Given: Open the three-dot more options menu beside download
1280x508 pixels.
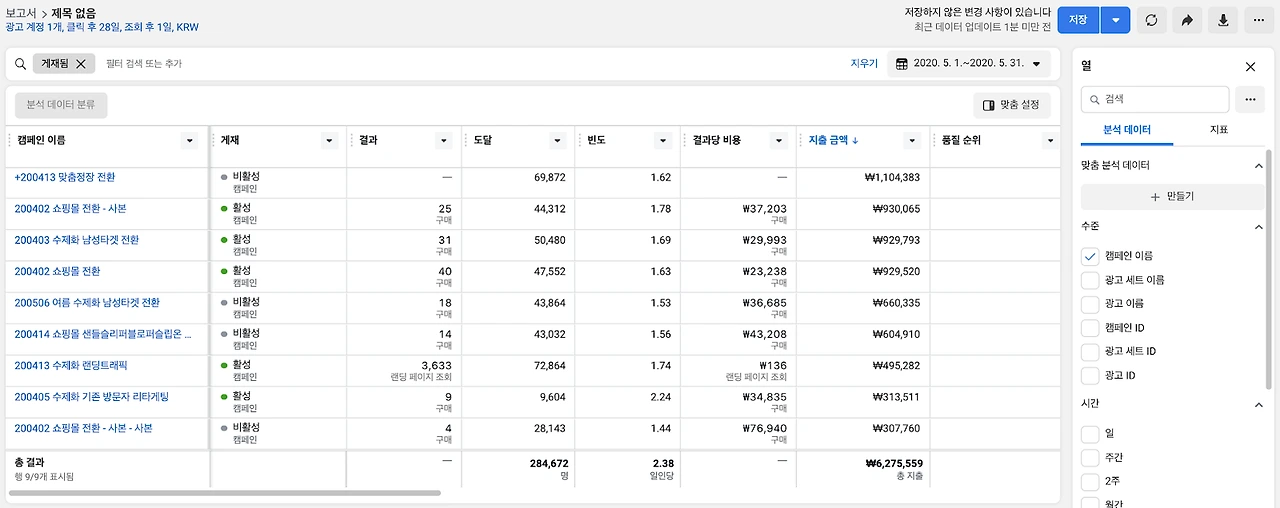Looking at the screenshot, I should [1257, 20].
